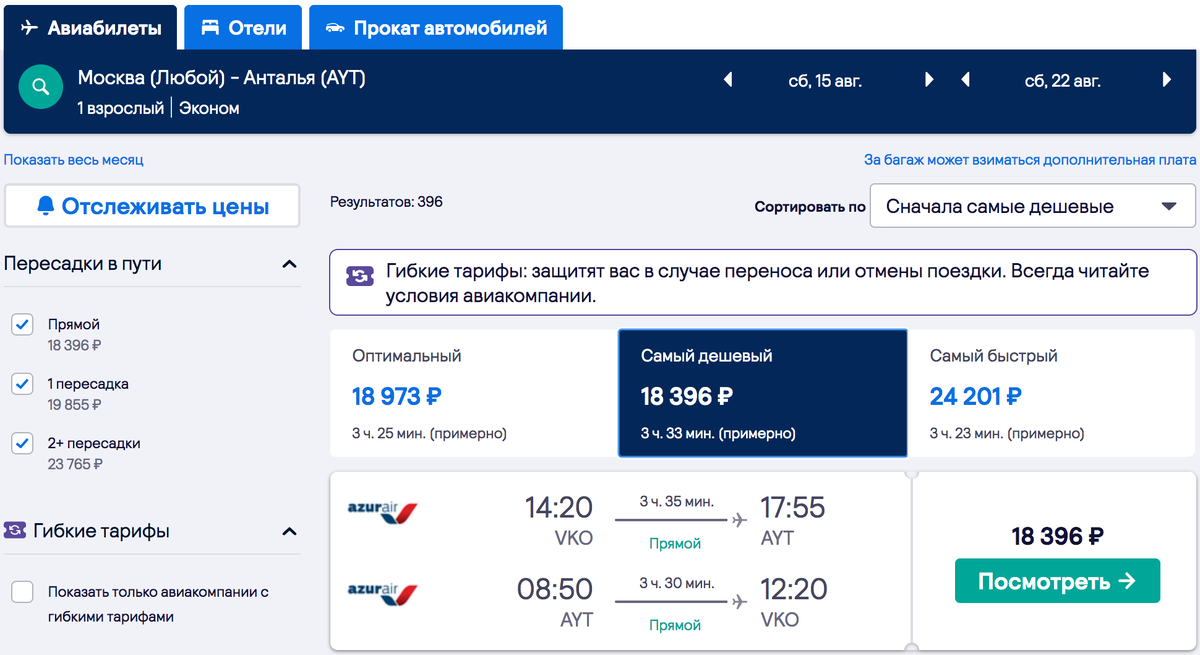The image size is (1200, 655).
Task: Enable flexible fares airlines only checkbox
Action: click(x=23, y=592)
